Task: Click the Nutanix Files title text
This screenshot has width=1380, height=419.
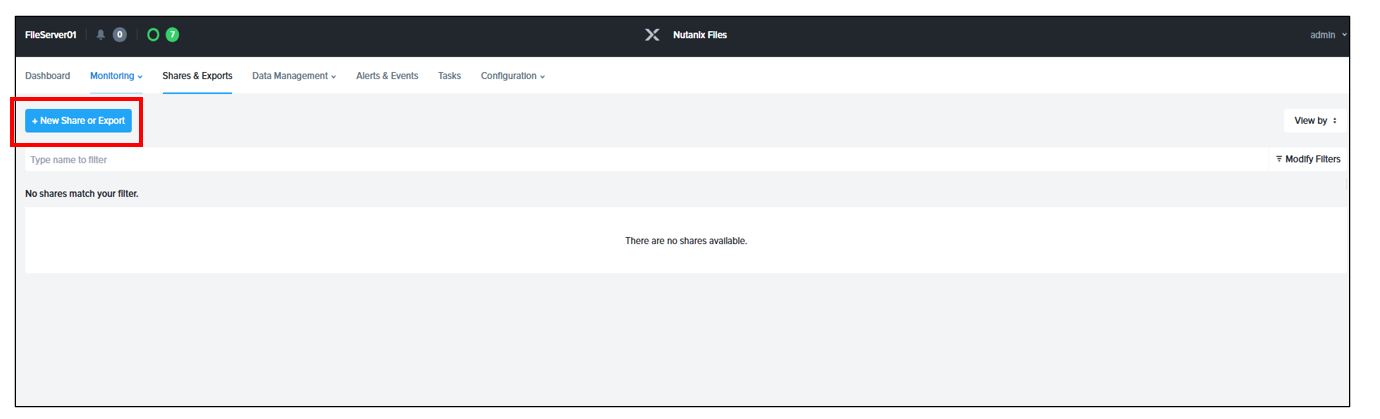Action: tap(700, 35)
